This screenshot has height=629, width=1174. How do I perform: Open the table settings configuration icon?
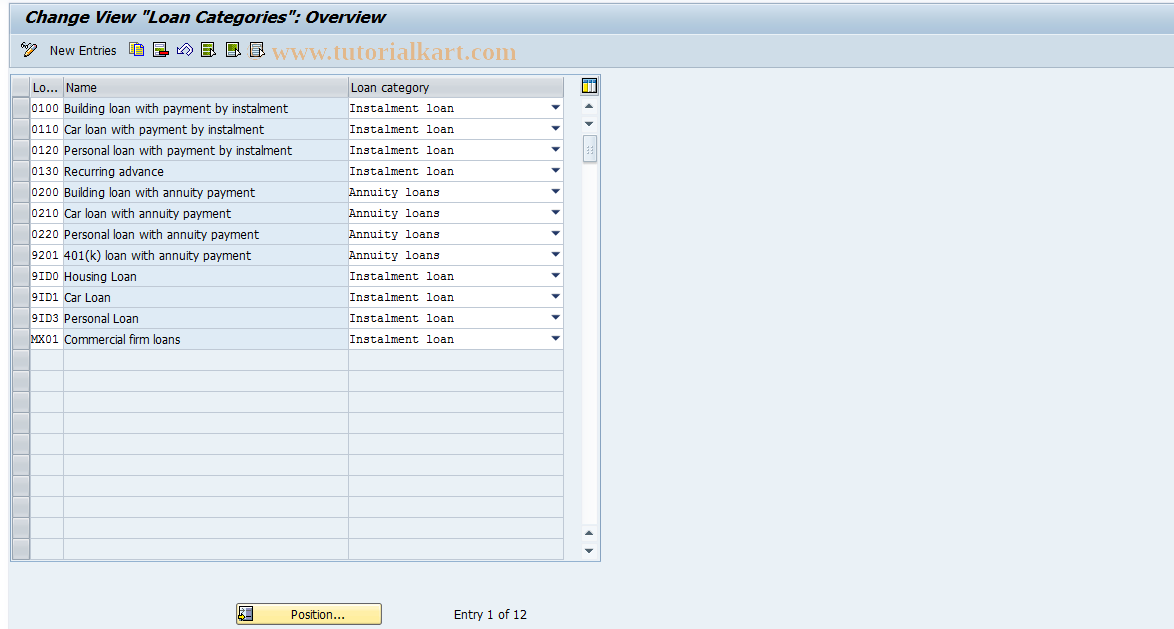[x=589, y=86]
